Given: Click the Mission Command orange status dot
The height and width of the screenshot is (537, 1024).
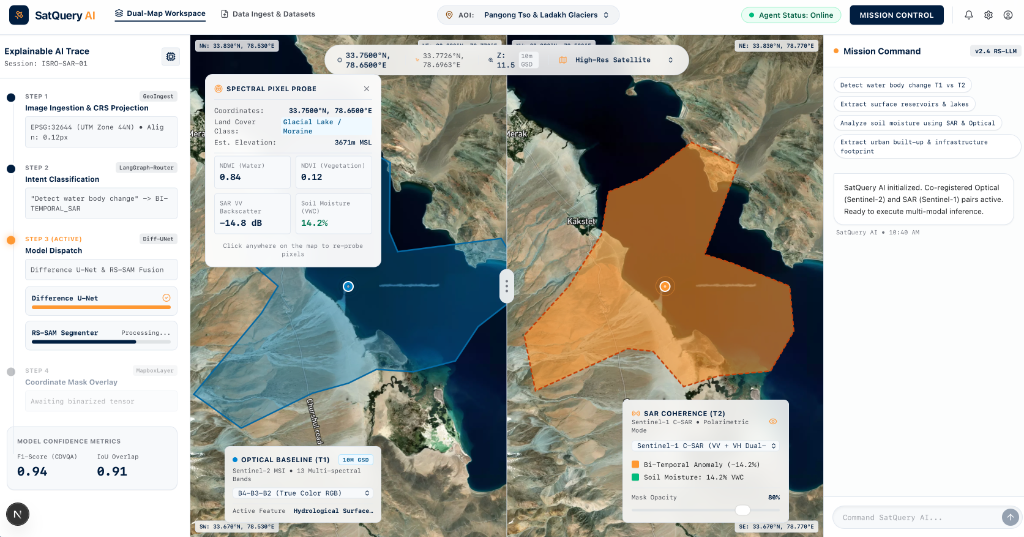Looking at the screenshot, I should [x=836, y=51].
